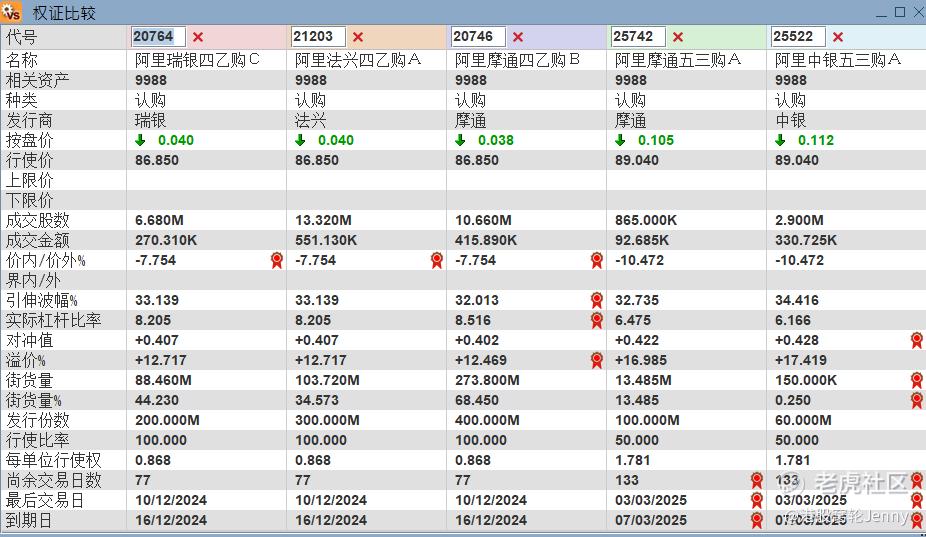Click issue size 60.000M
926x537 pixels.
click(803, 420)
